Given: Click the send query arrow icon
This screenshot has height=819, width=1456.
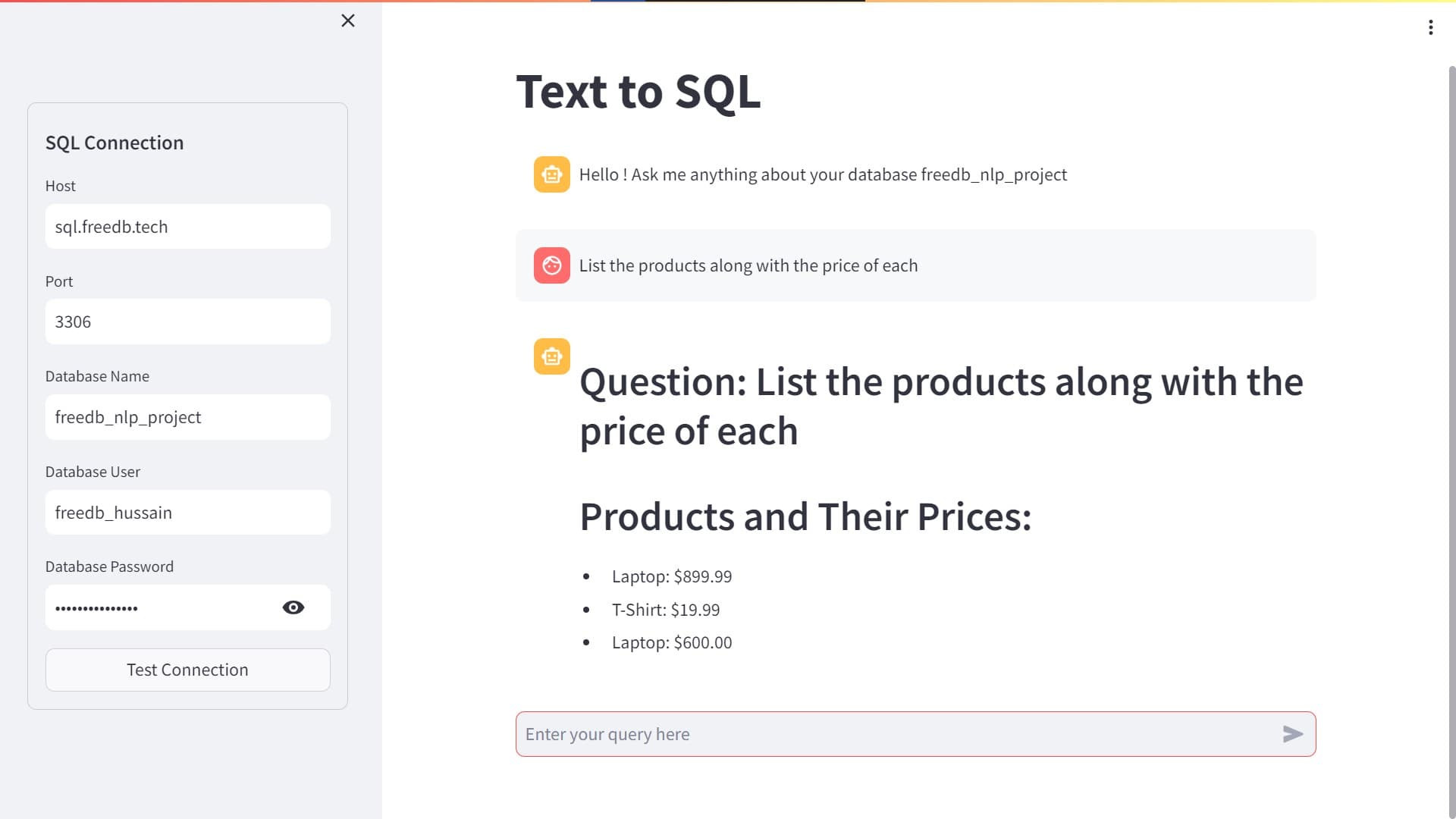Looking at the screenshot, I should pyautogui.click(x=1291, y=734).
